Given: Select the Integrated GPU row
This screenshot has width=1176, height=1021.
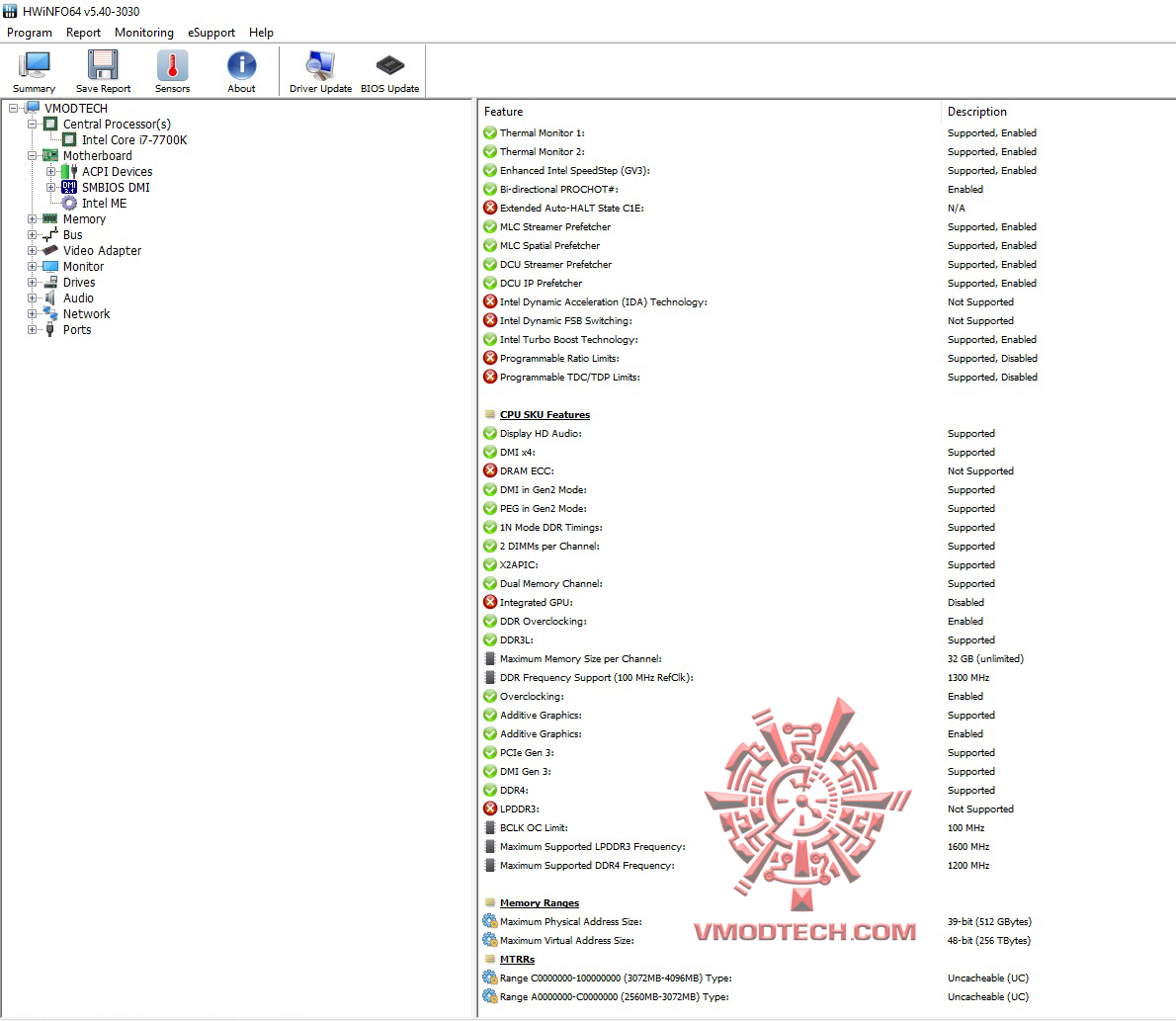Looking at the screenshot, I should 825,602.
